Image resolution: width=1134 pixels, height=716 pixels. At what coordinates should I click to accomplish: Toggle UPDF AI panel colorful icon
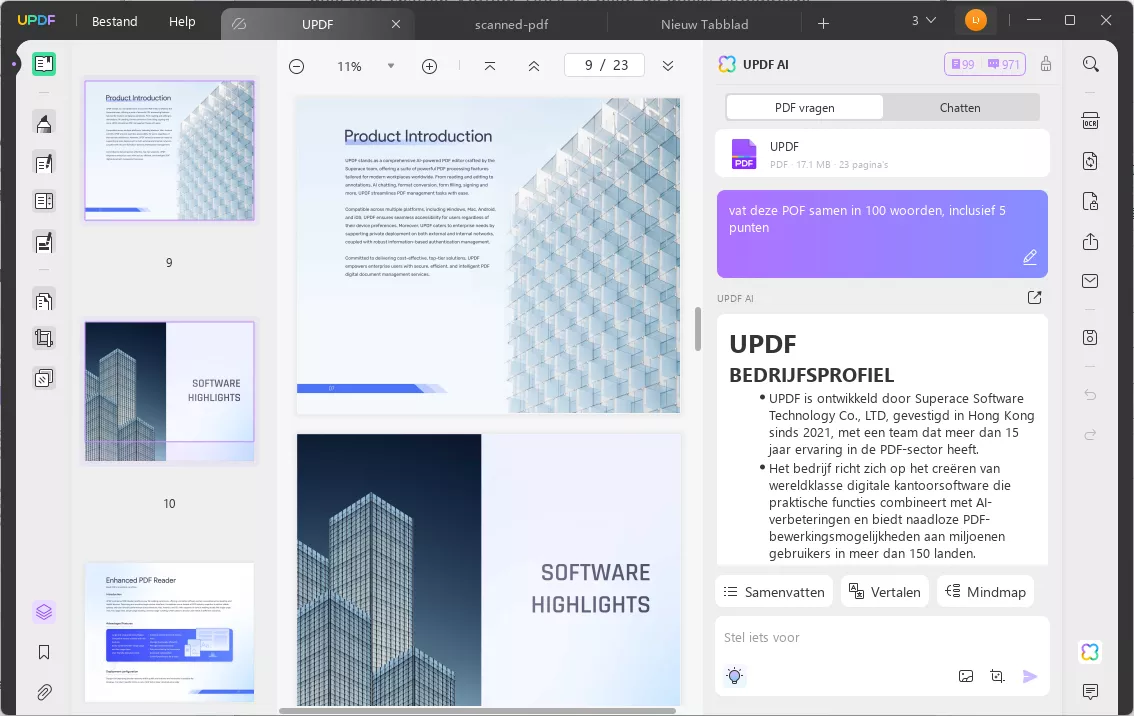pyautogui.click(x=1091, y=652)
